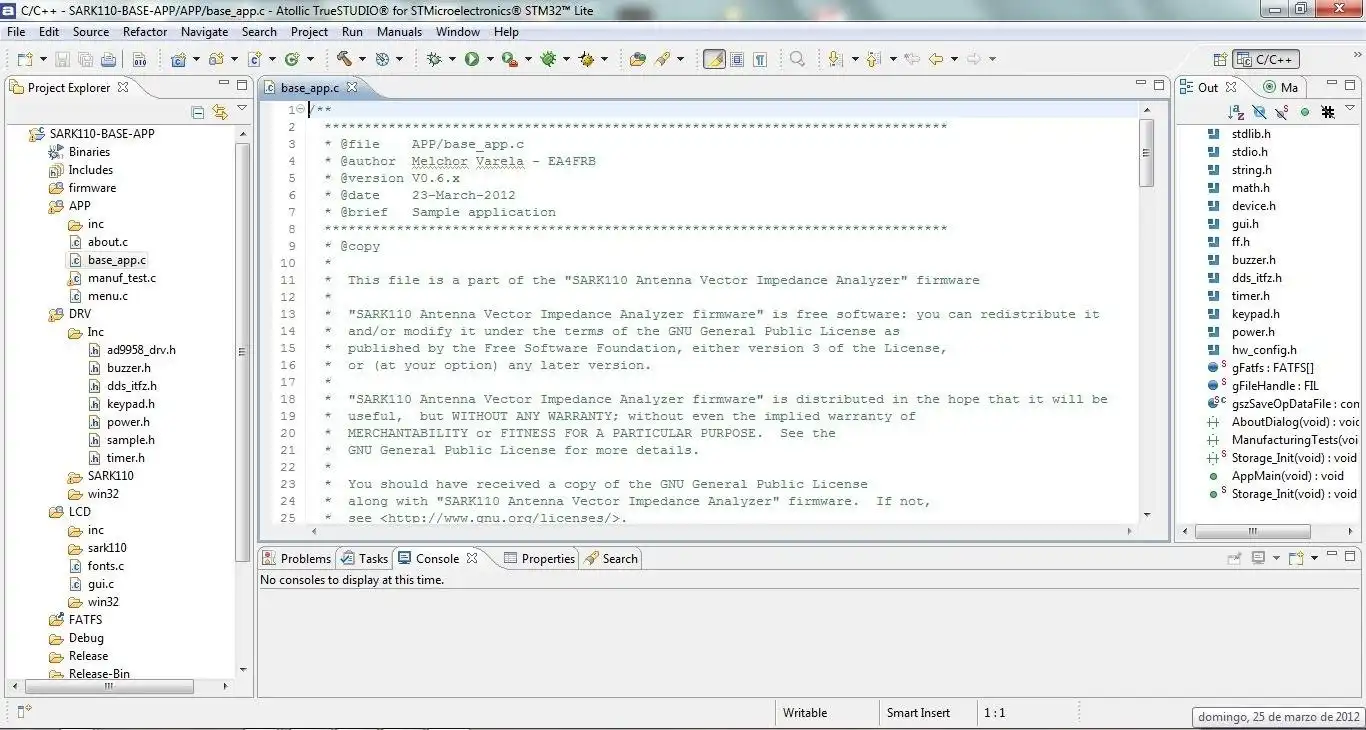Click the New C class icon

(292, 59)
